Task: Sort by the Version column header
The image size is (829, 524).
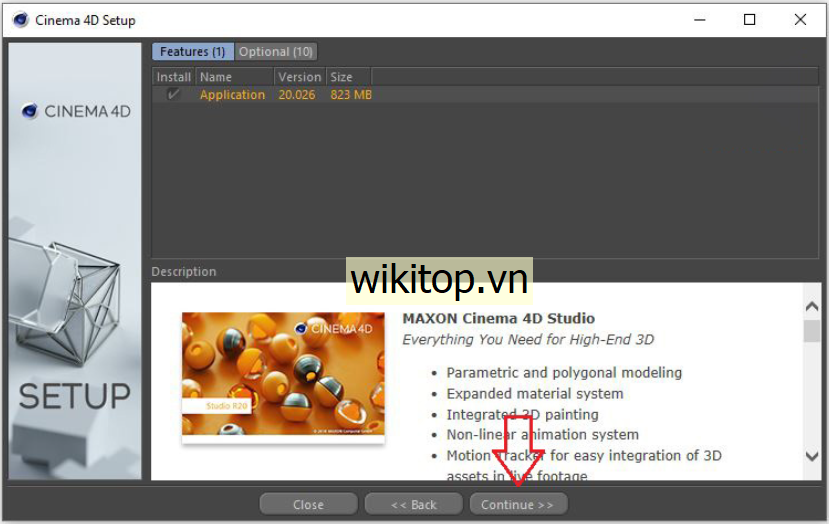Action: point(299,76)
